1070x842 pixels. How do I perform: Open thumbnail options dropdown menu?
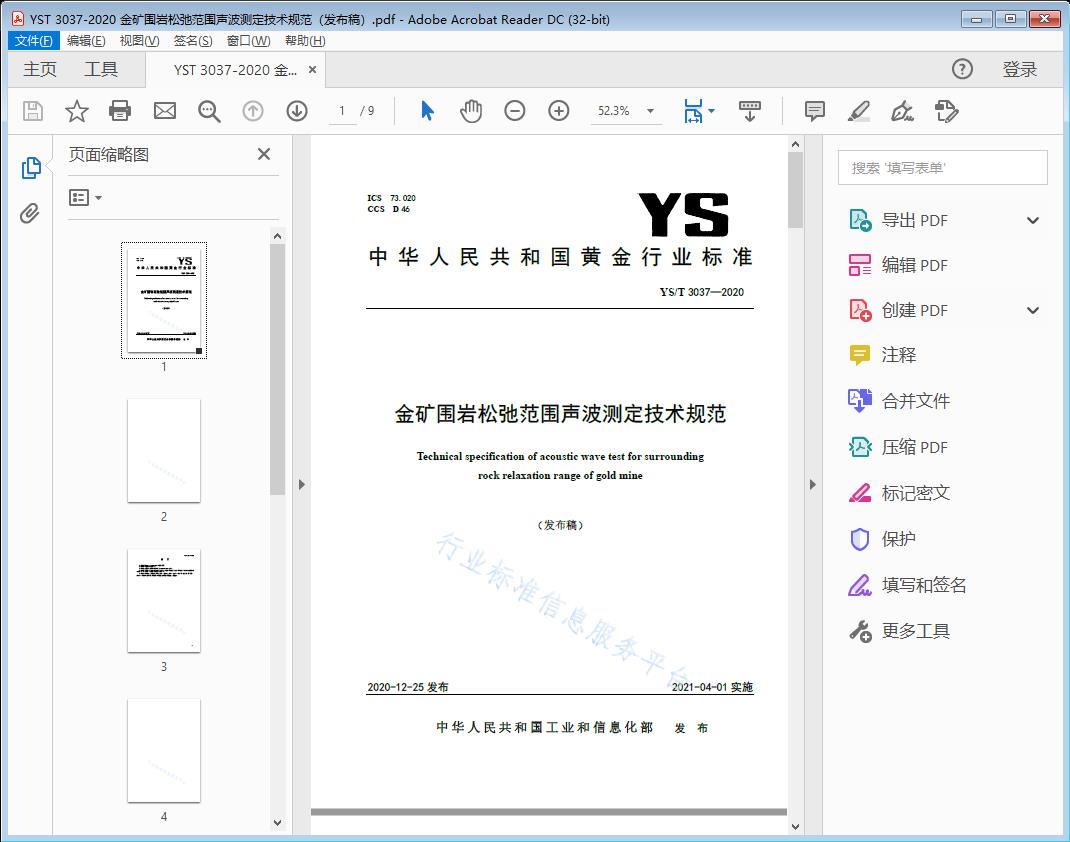(86, 198)
